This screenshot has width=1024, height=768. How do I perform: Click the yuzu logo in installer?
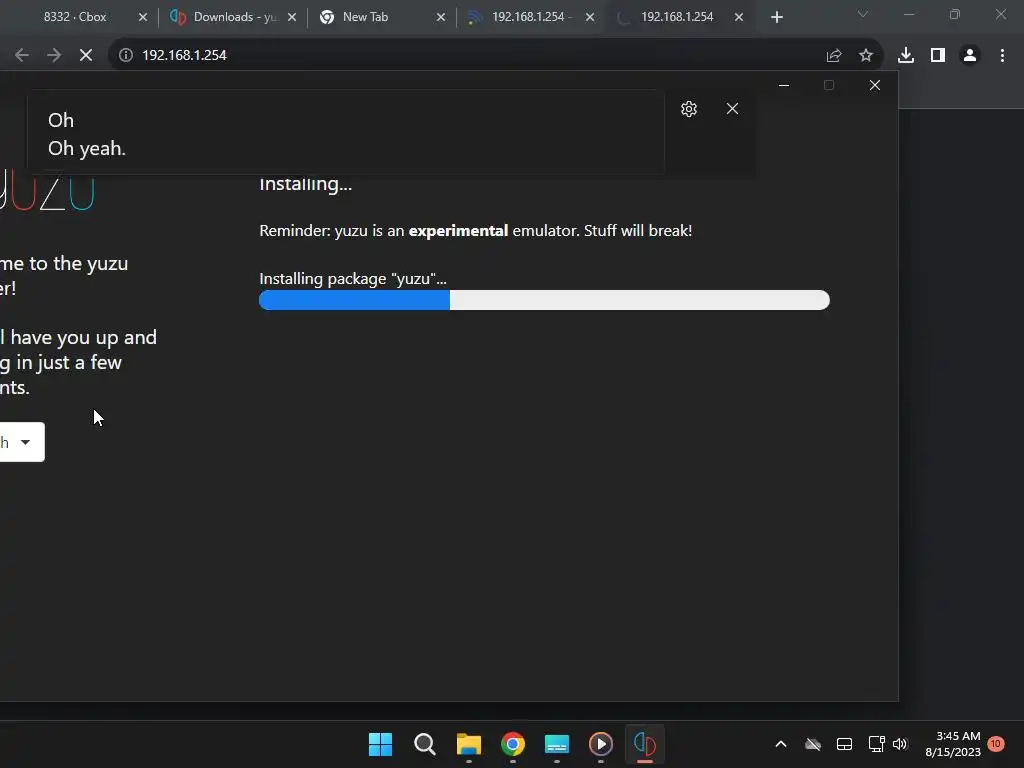(x=47, y=191)
